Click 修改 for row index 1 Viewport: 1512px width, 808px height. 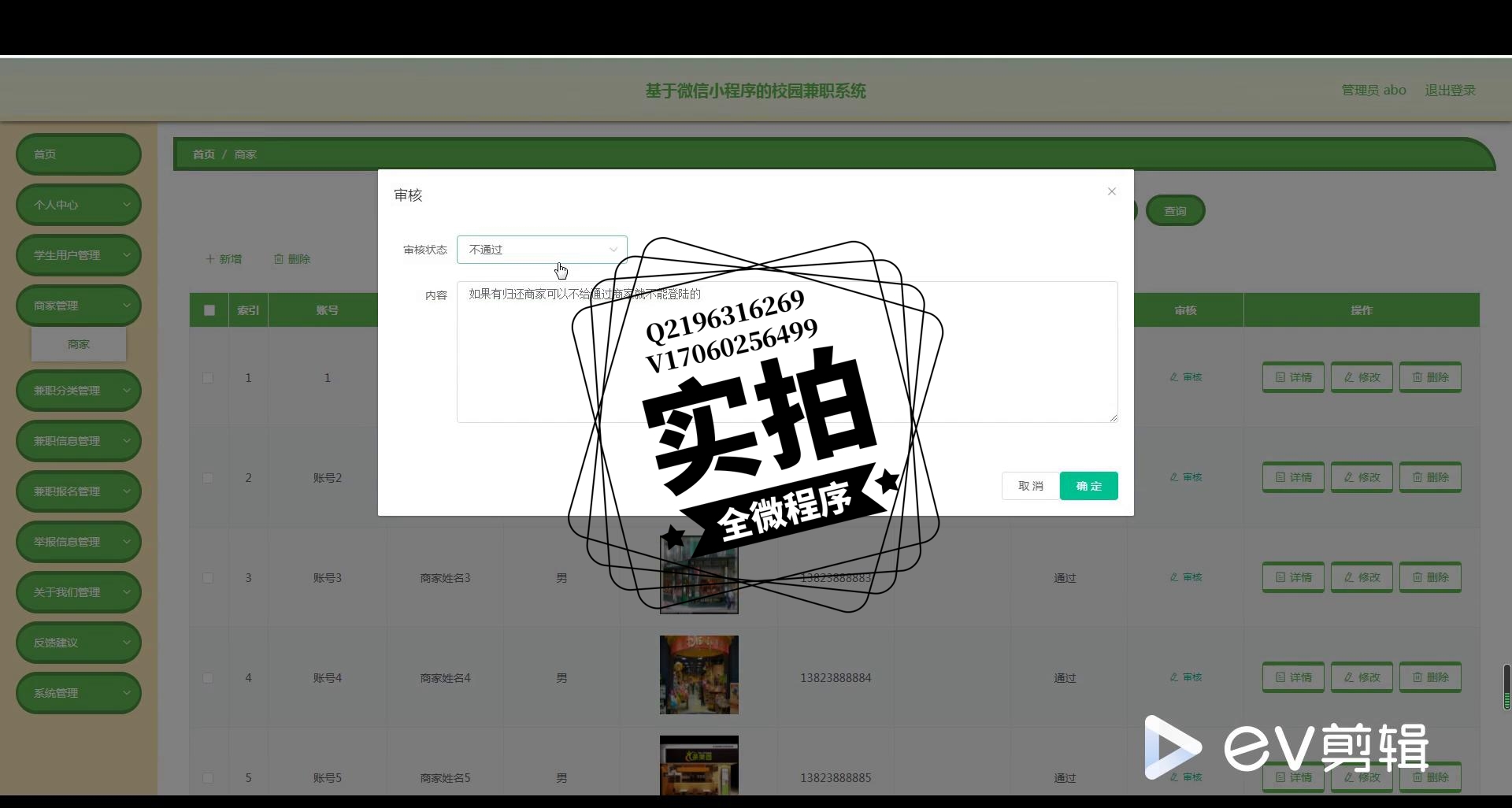click(1362, 377)
